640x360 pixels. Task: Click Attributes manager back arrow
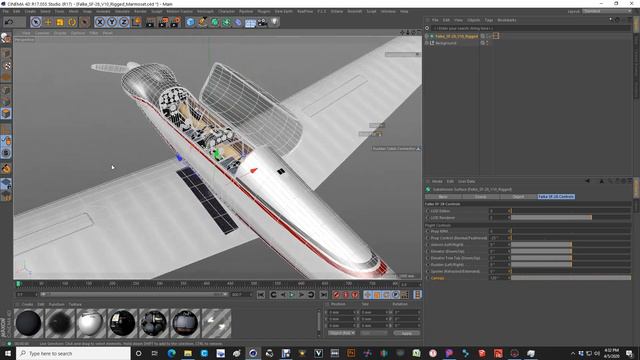pyautogui.click(x=587, y=181)
